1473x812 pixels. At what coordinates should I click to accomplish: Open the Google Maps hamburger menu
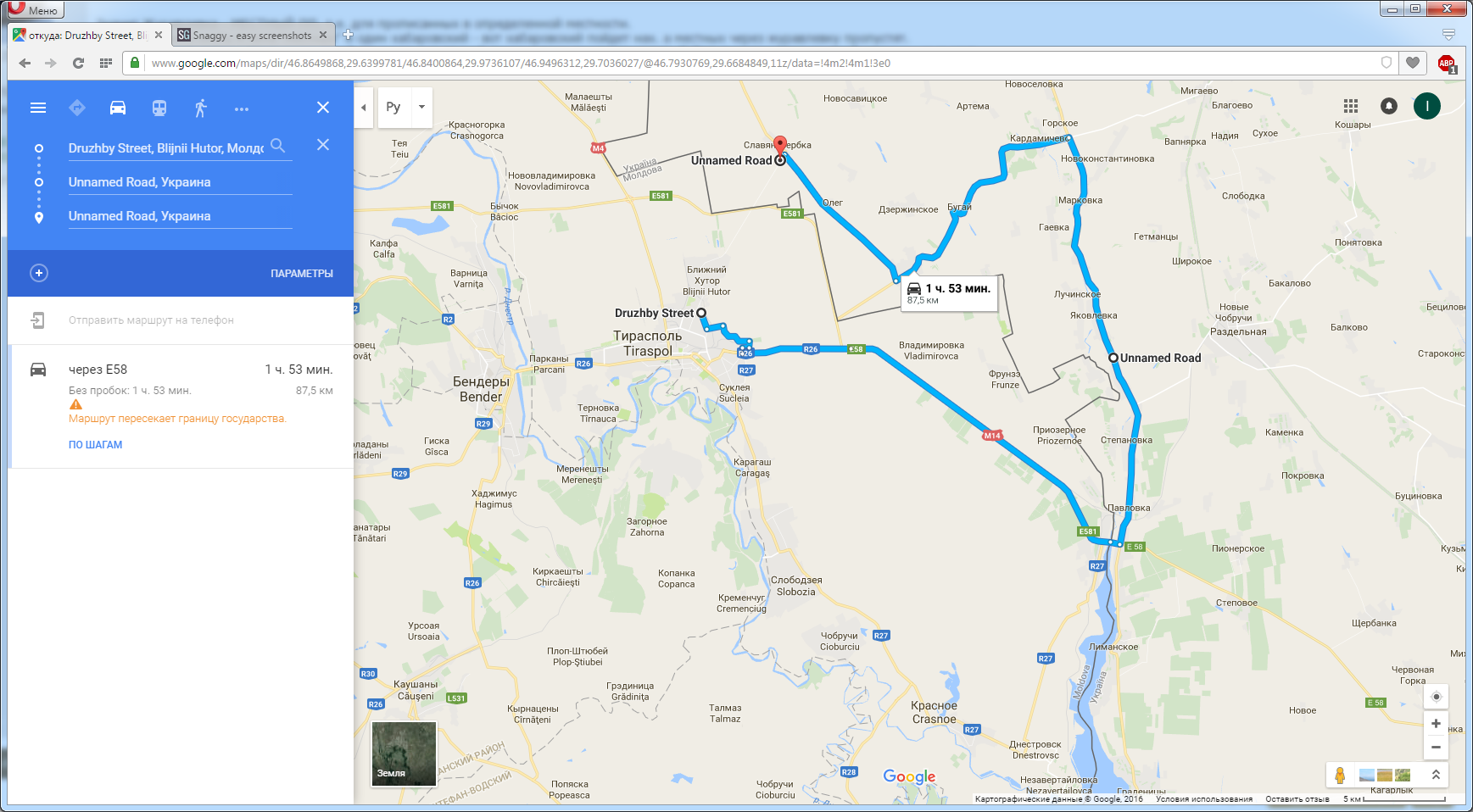pos(38,108)
